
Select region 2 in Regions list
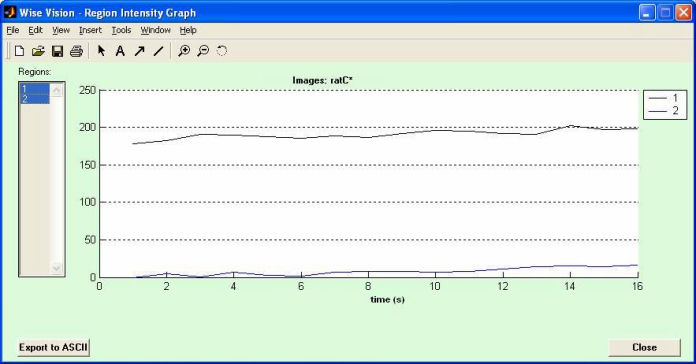click(35, 99)
